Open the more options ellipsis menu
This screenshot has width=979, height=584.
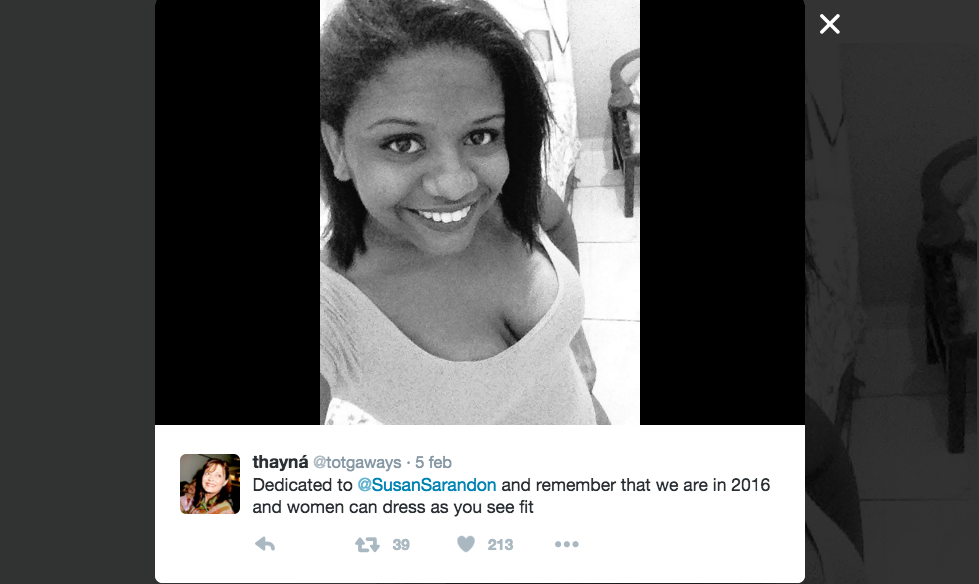566,545
